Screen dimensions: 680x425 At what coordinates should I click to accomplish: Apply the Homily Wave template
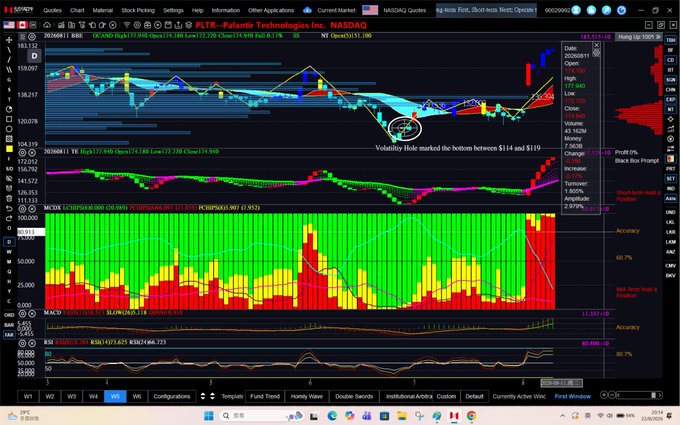(x=307, y=396)
